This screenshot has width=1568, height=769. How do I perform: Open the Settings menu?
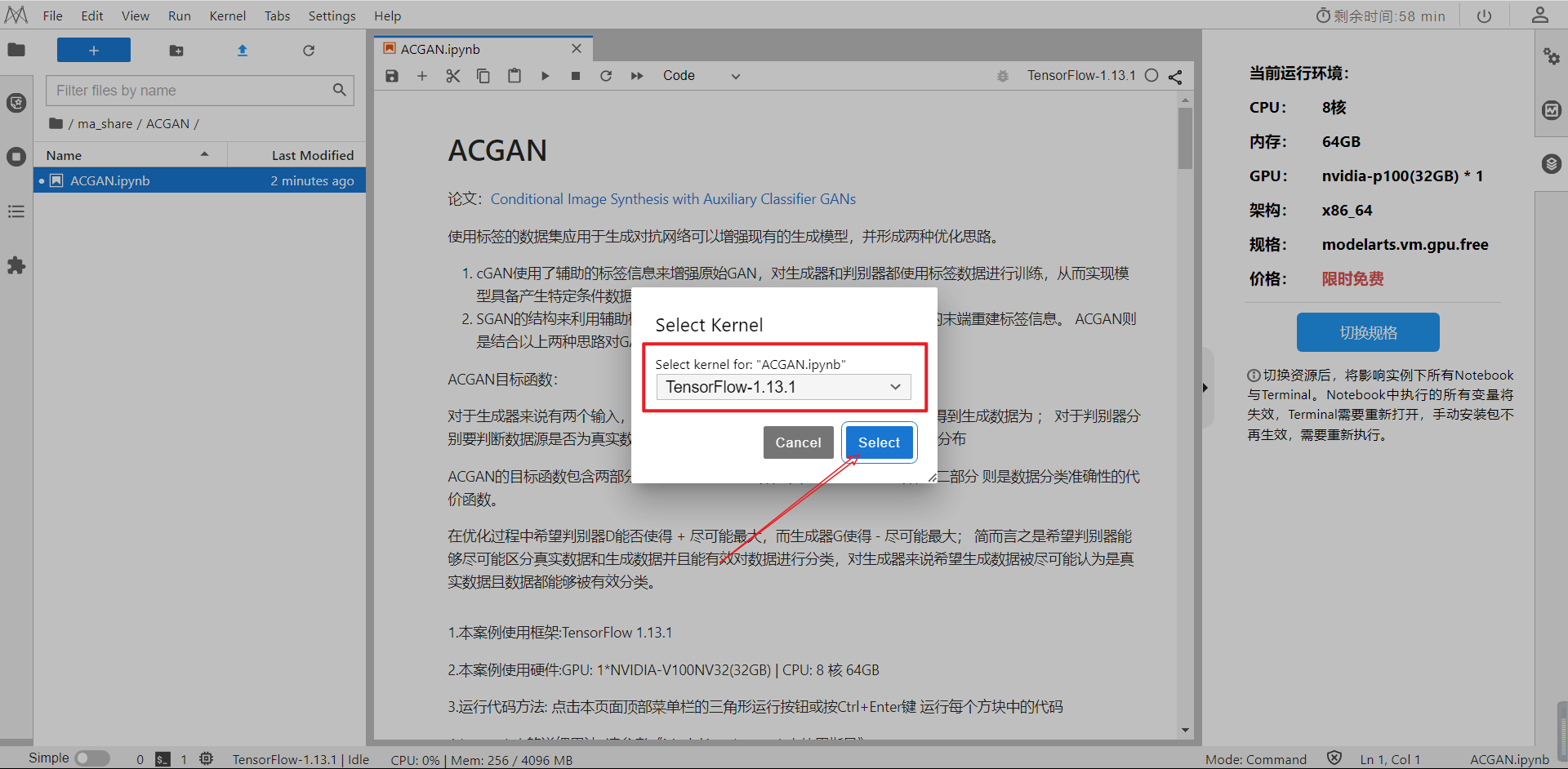332,16
